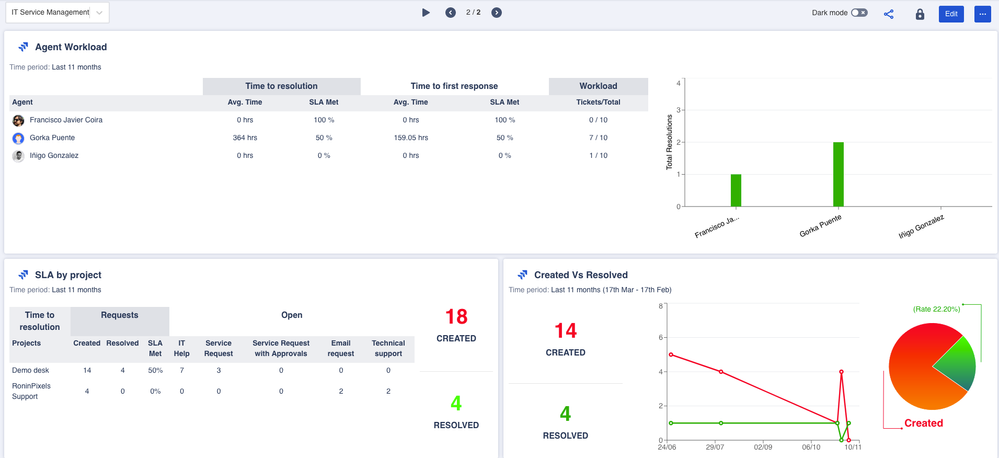Go to previous dashboard page arrow
The image size is (999, 458).
450,13
